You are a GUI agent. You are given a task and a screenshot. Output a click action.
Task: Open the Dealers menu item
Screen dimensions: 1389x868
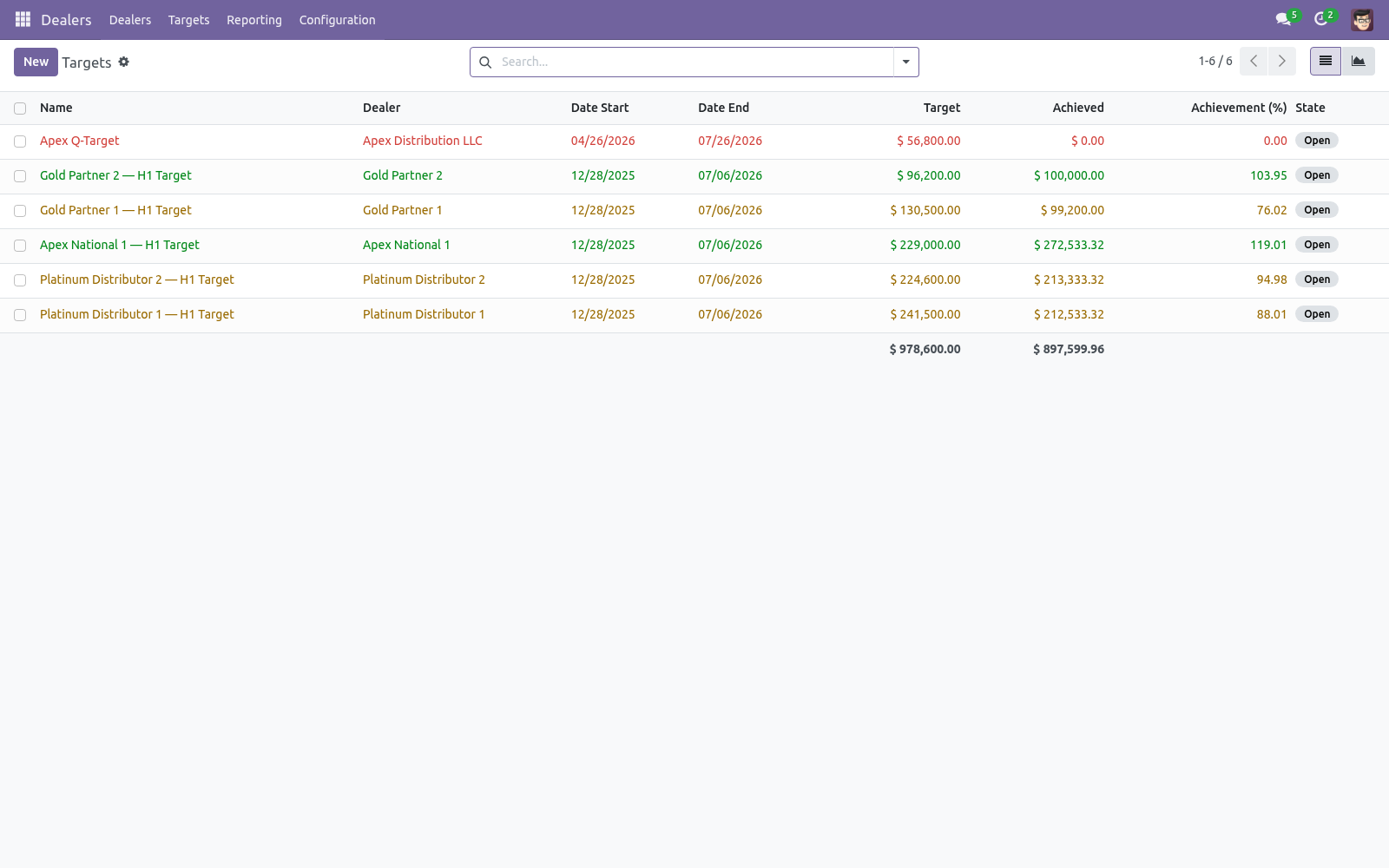point(130,20)
